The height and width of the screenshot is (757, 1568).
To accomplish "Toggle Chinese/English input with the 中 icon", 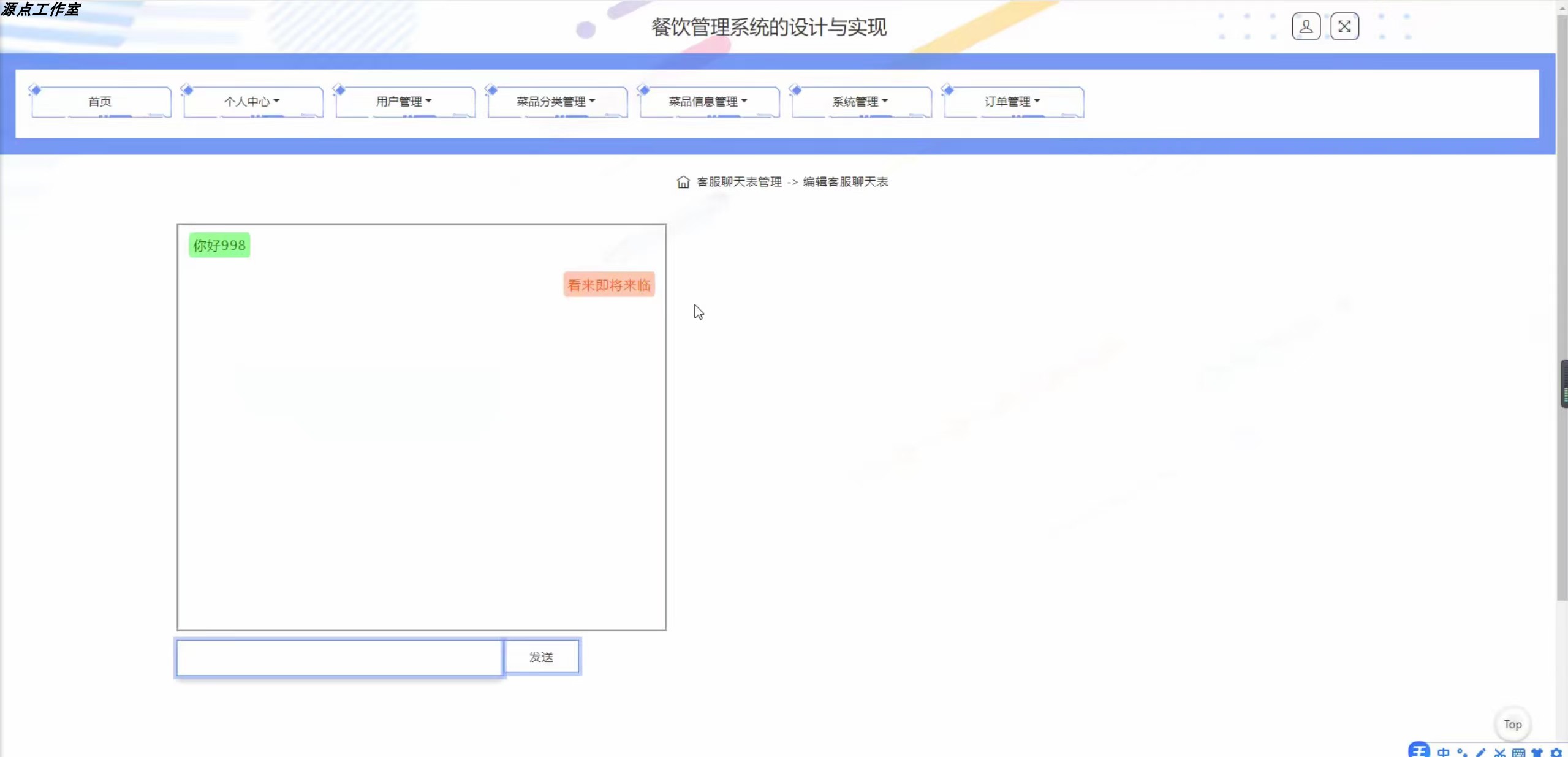I will click(x=1443, y=752).
